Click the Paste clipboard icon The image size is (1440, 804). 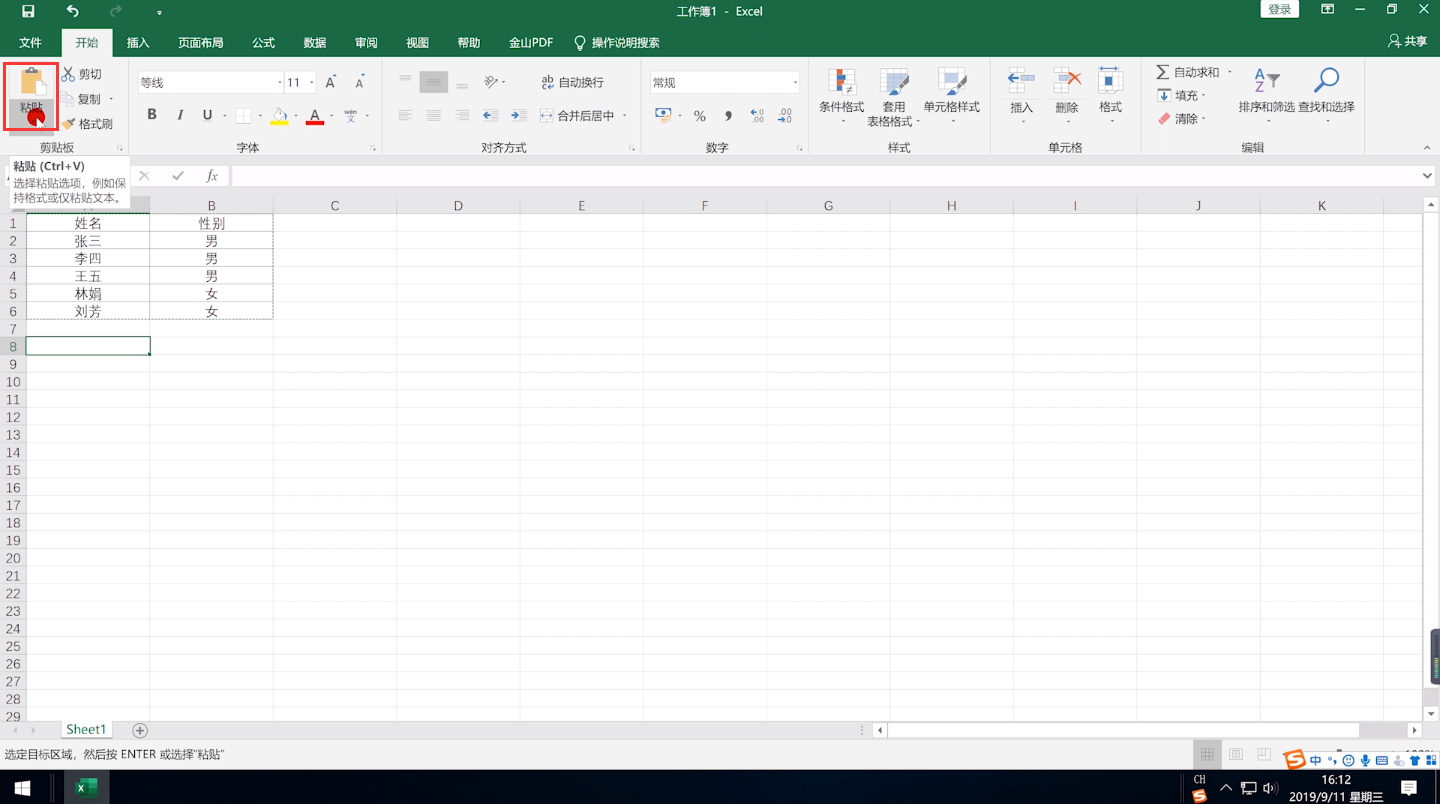click(x=31, y=82)
